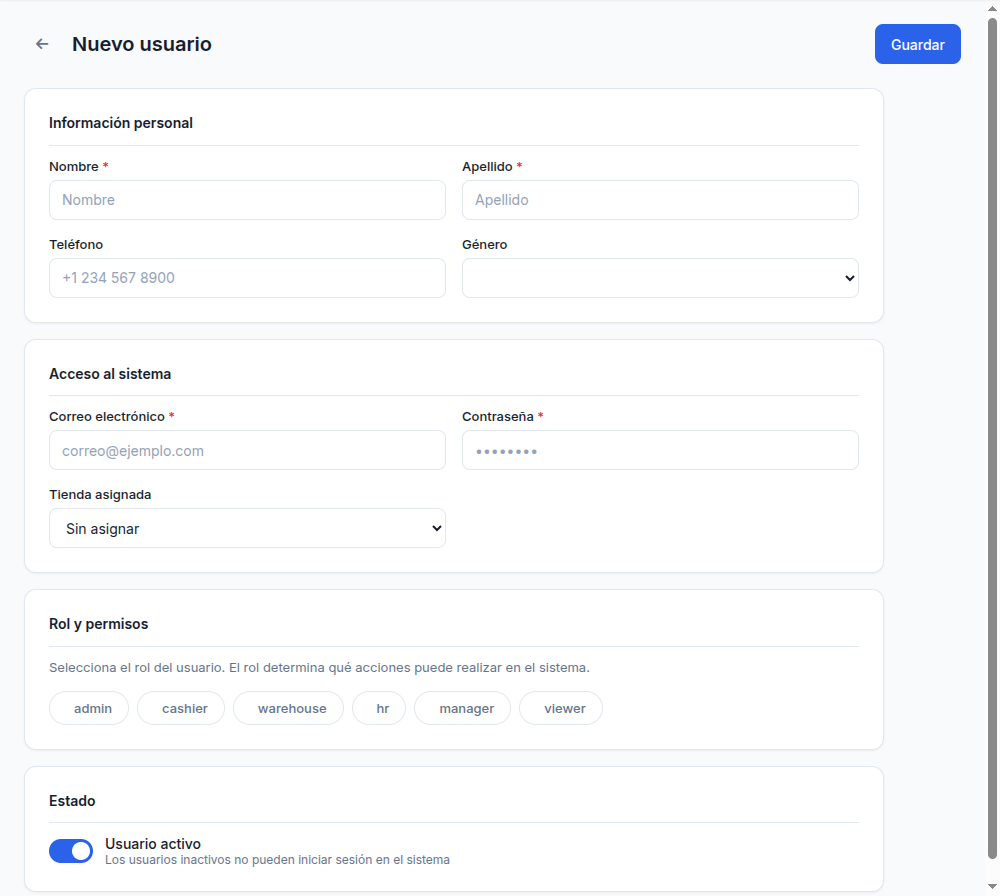
Task: Click the scrollbar down arrow
Action: [x=992, y=886]
